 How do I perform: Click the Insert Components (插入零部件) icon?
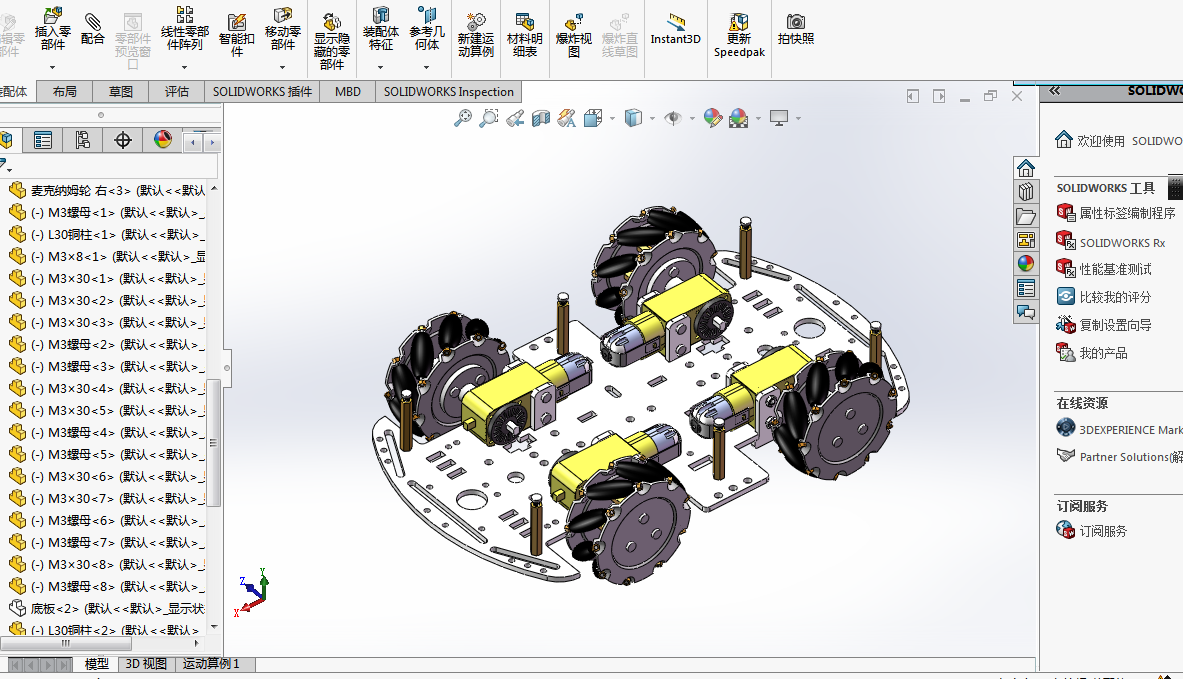tap(52, 29)
